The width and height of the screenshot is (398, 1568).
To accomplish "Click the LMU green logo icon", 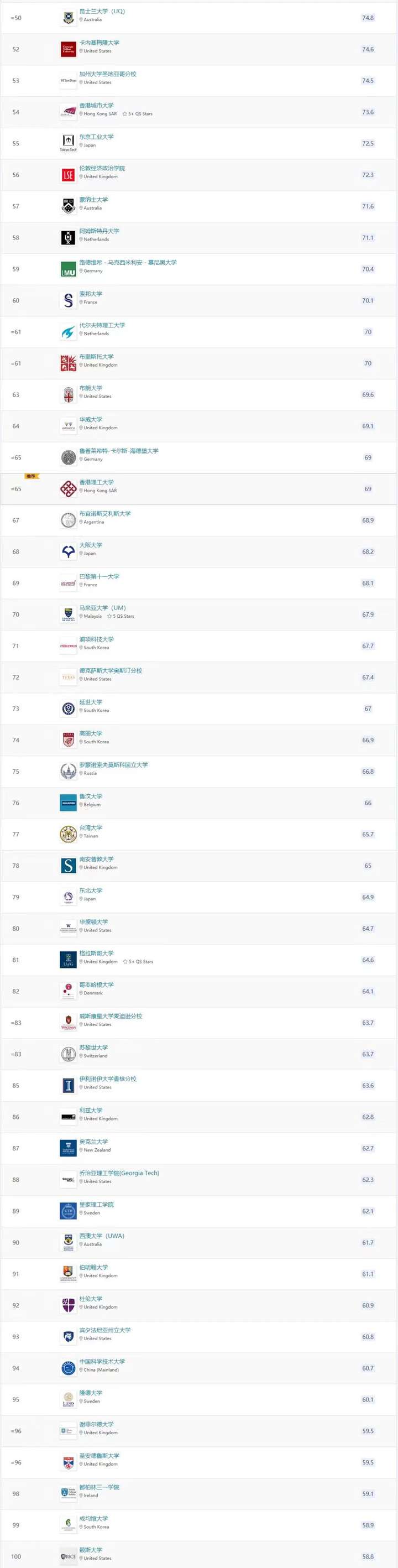I will coord(68,269).
